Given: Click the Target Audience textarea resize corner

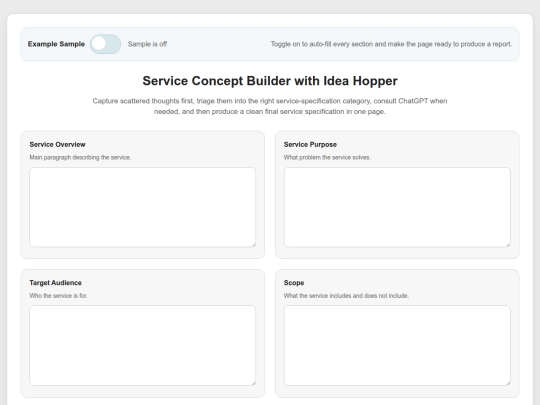Looking at the screenshot, I should pos(253,383).
